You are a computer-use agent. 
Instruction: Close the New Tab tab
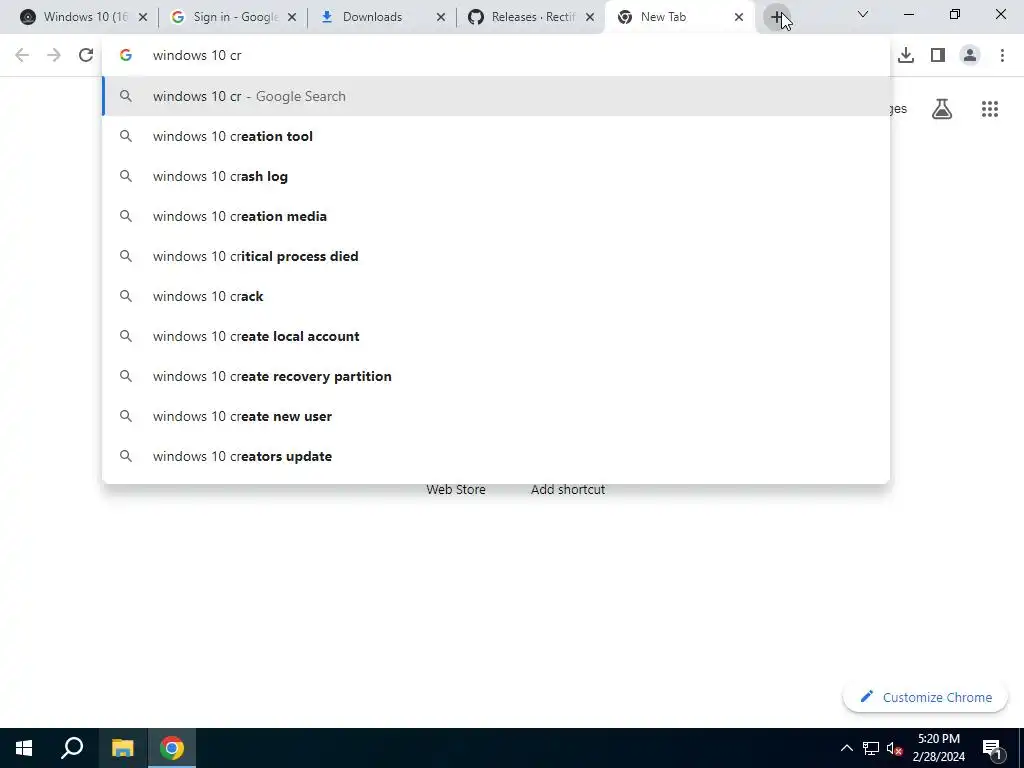pos(739,17)
